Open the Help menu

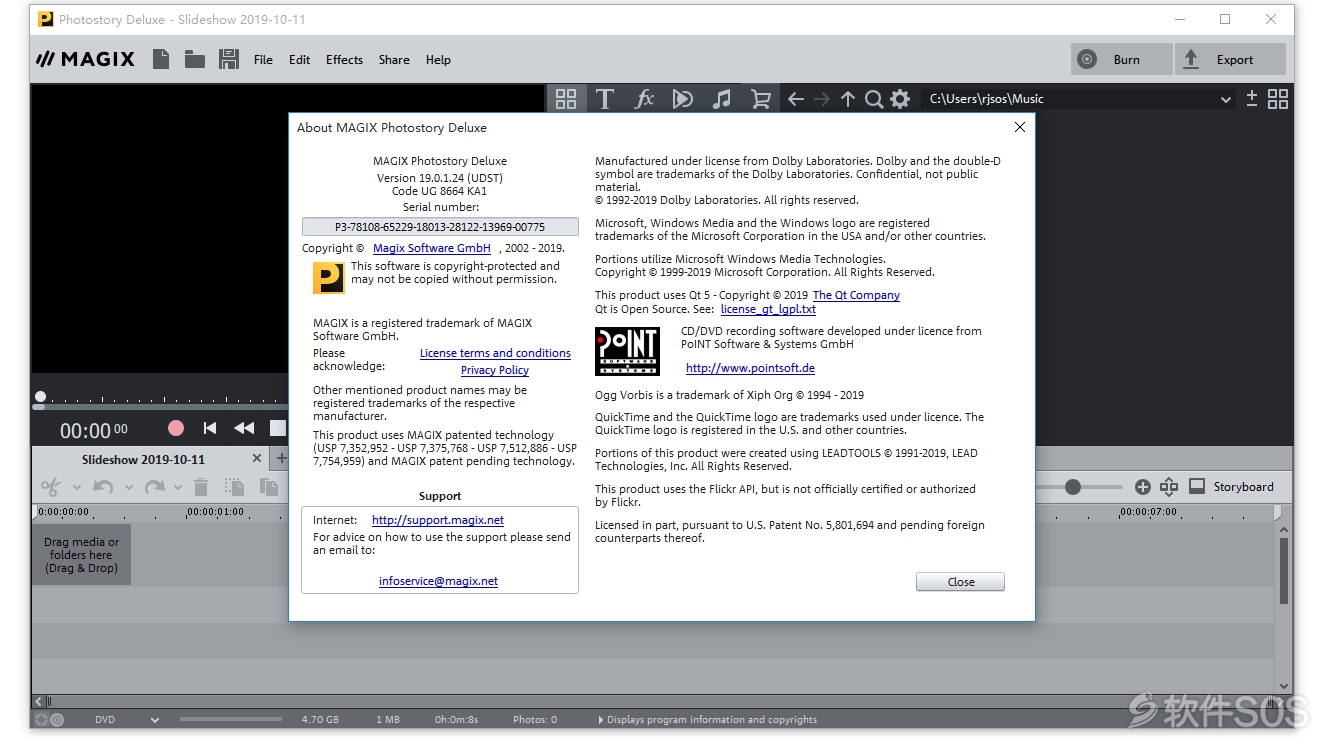coord(438,60)
